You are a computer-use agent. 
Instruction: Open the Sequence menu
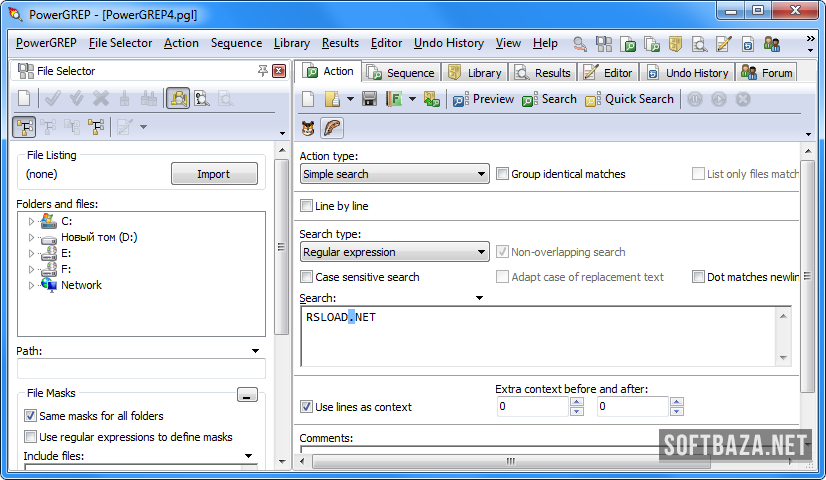236,43
